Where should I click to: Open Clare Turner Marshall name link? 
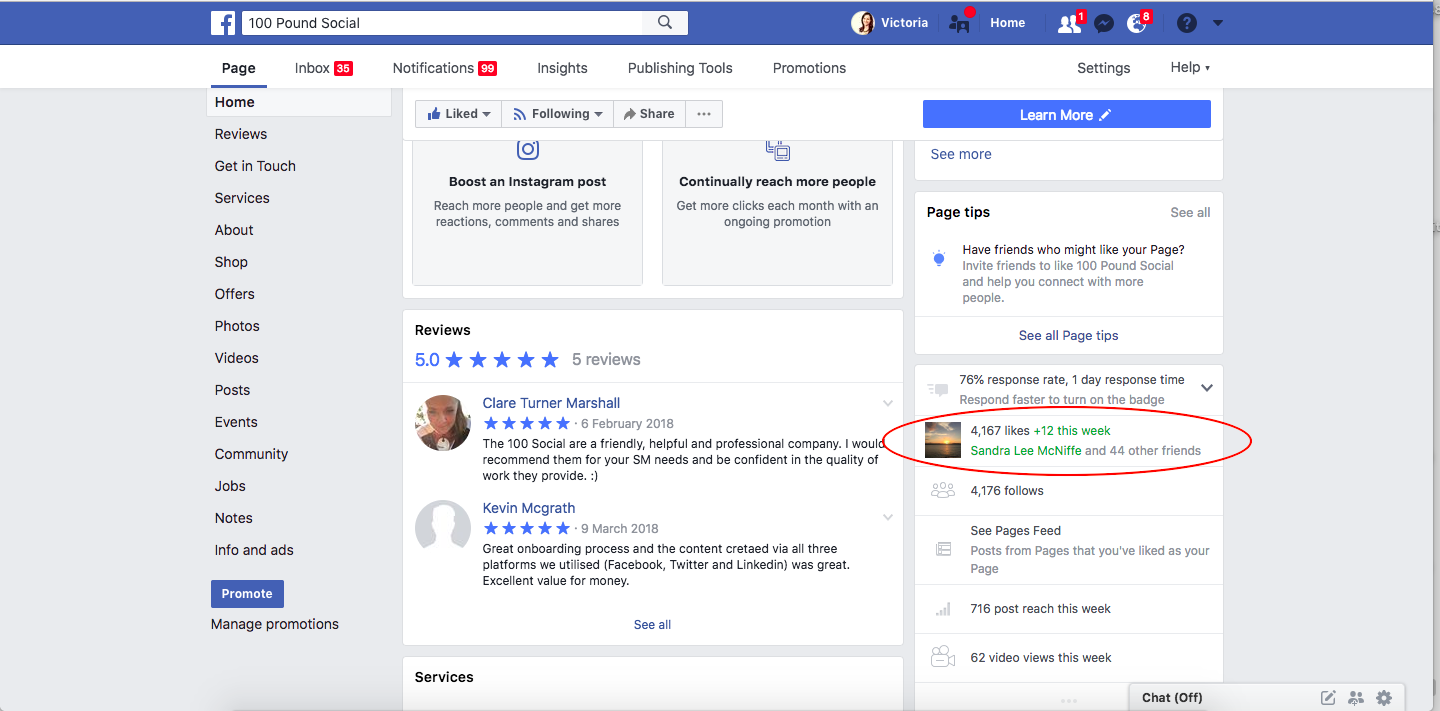point(551,403)
